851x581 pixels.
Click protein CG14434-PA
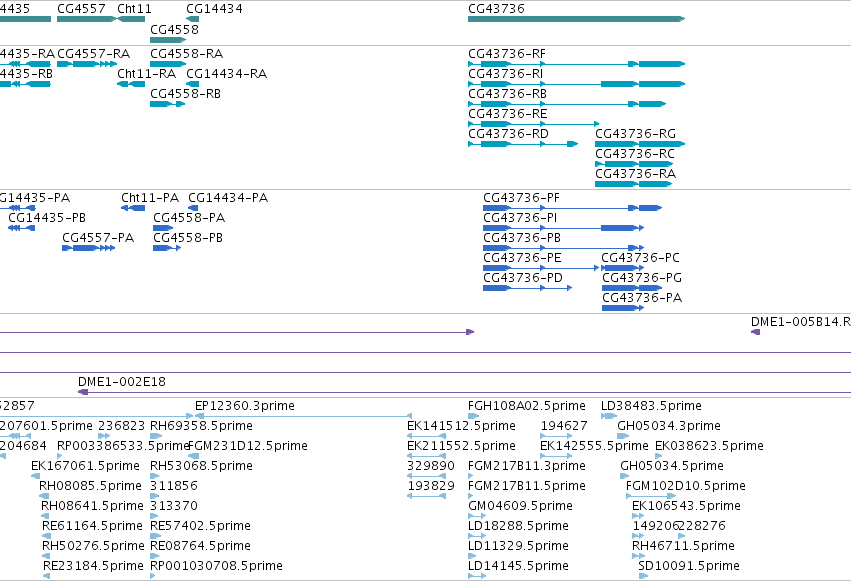tap(193, 208)
